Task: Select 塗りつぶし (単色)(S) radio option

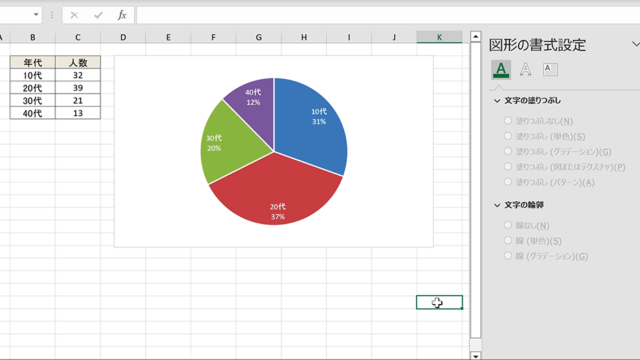Action: [508, 136]
